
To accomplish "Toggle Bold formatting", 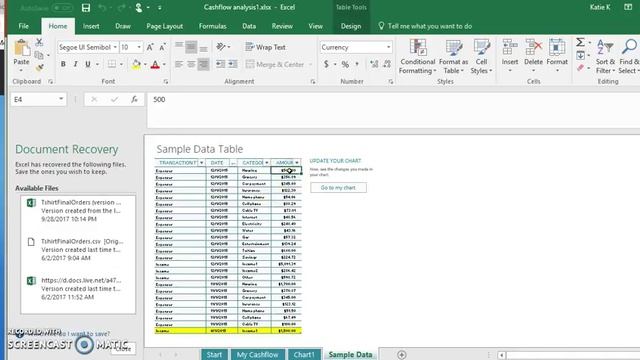I will 63,64.
